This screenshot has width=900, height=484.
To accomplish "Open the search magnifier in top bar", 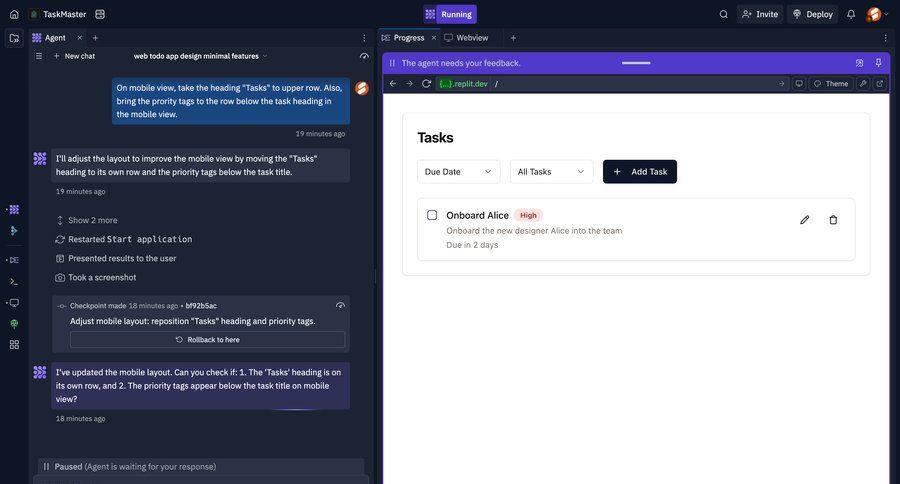I will pyautogui.click(x=724, y=14).
